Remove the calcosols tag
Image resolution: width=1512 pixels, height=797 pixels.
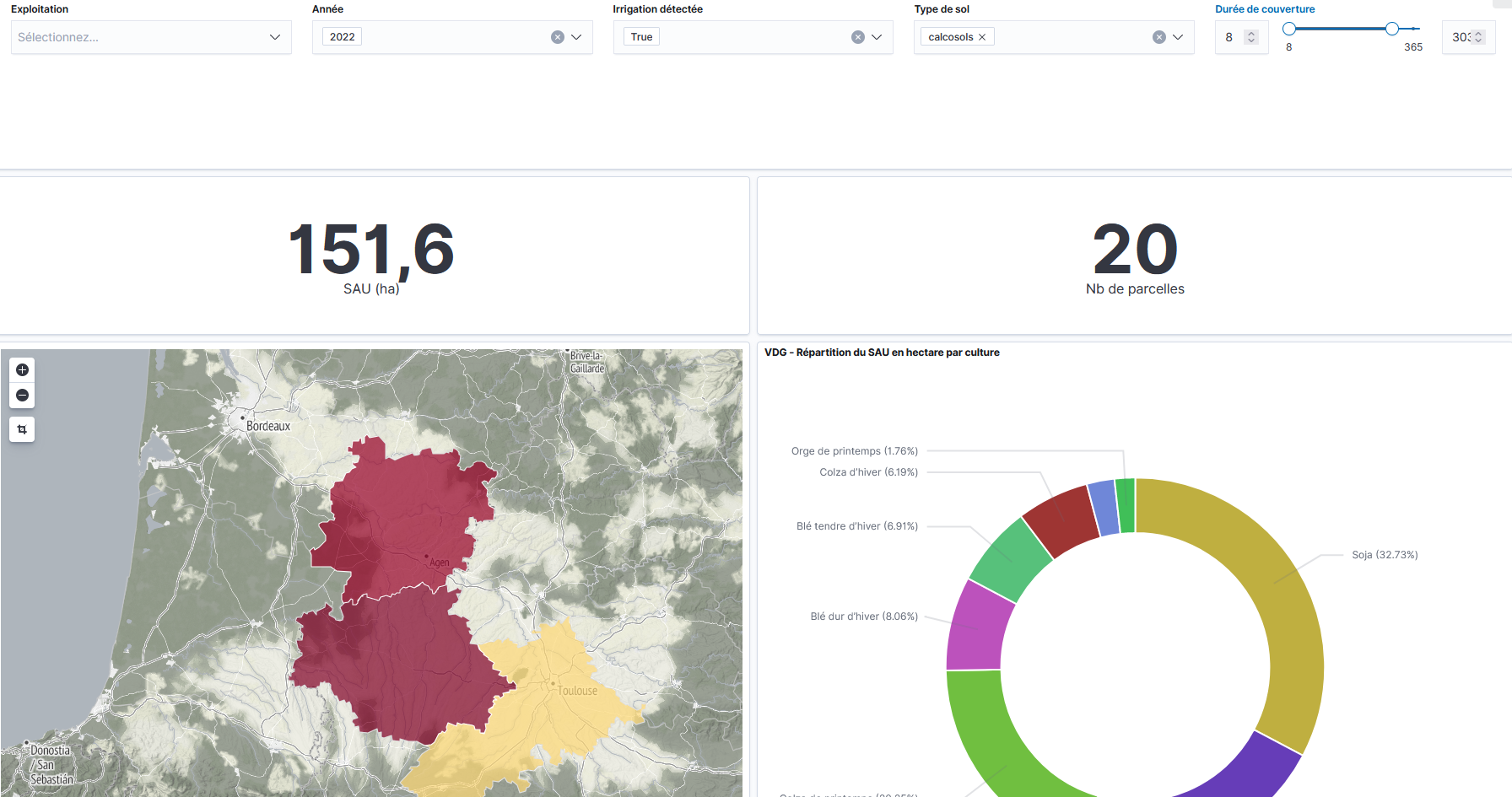tap(982, 37)
